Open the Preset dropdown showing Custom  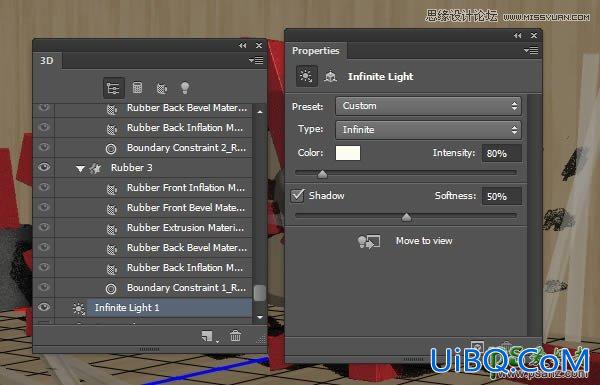(x=428, y=106)
